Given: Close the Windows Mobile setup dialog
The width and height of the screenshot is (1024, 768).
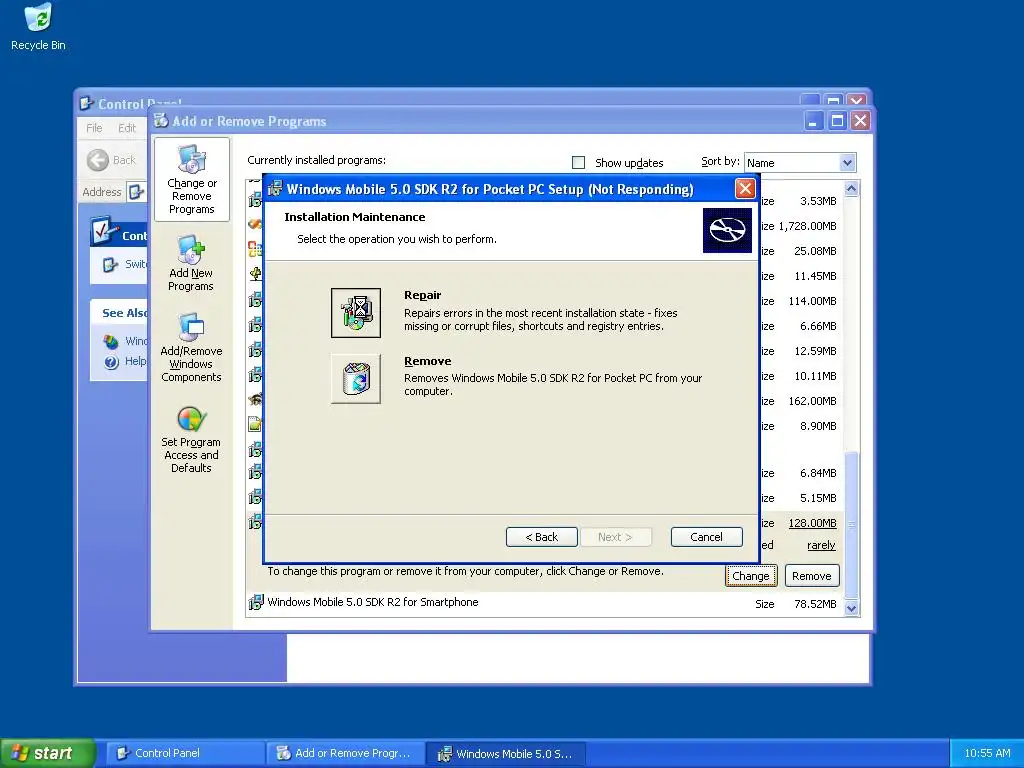Looking at the screenshot, I should [x=744, y=189].
